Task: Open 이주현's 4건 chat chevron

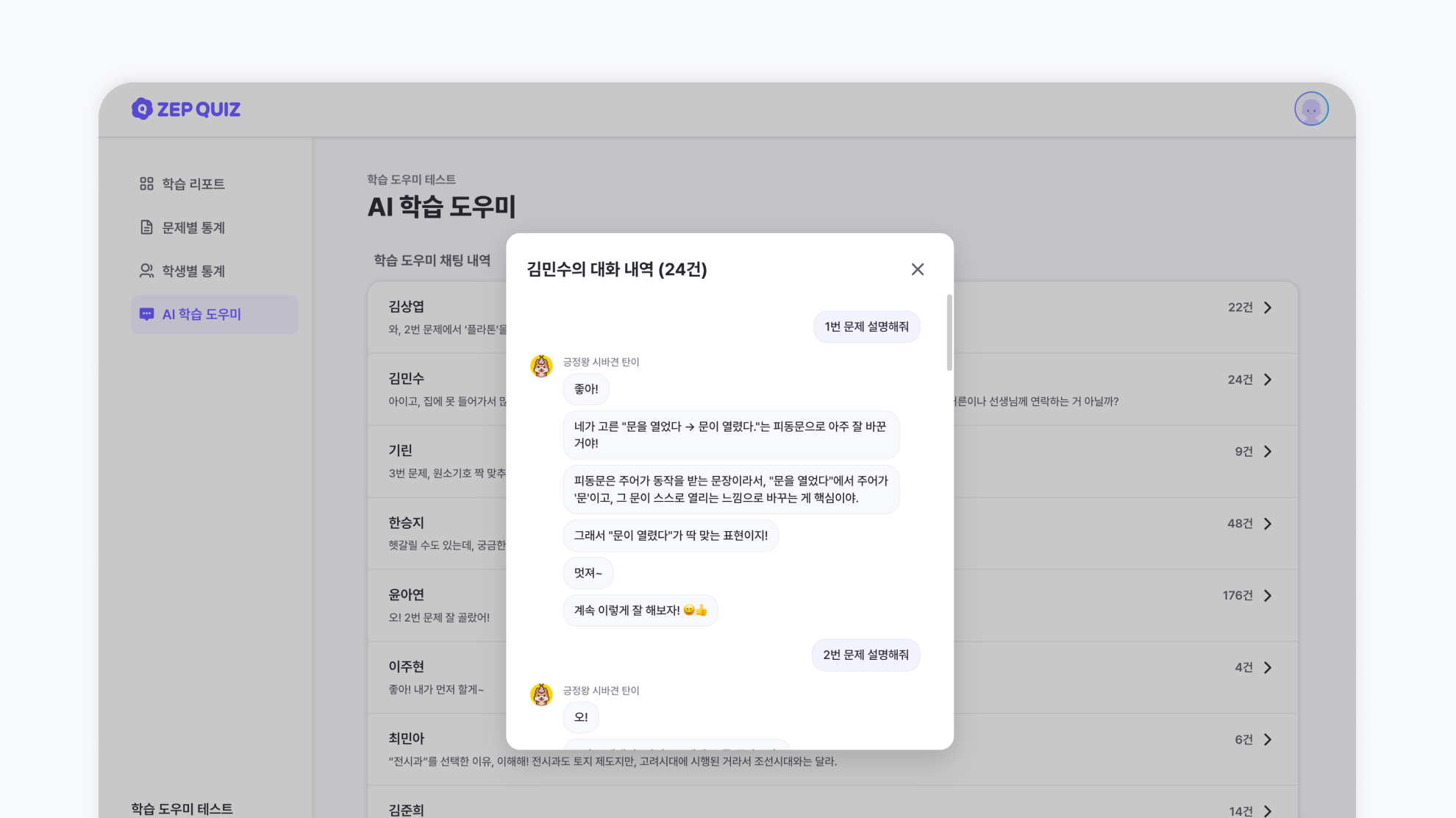Action: [x=1268, y=668]
